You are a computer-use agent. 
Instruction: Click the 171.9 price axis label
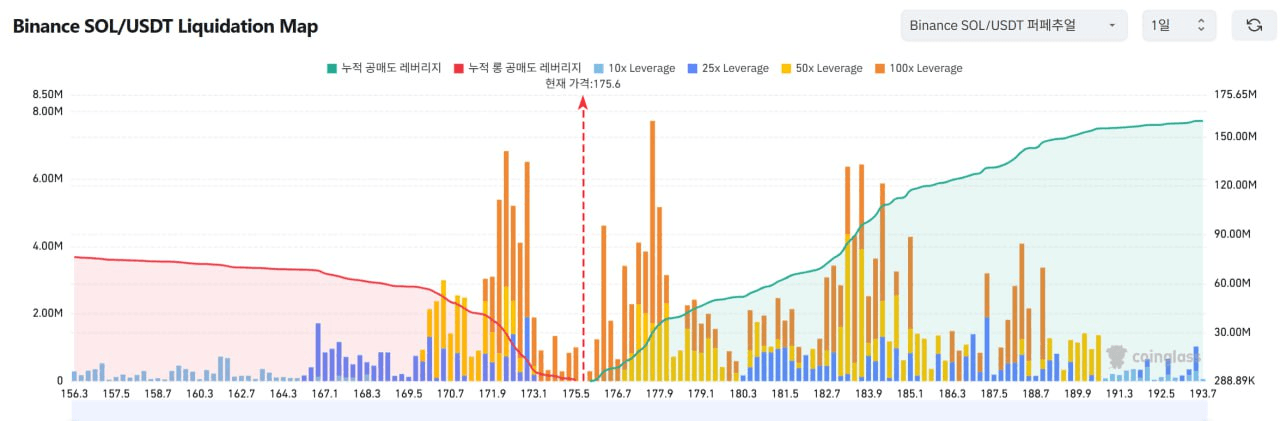tap(492, 394)
